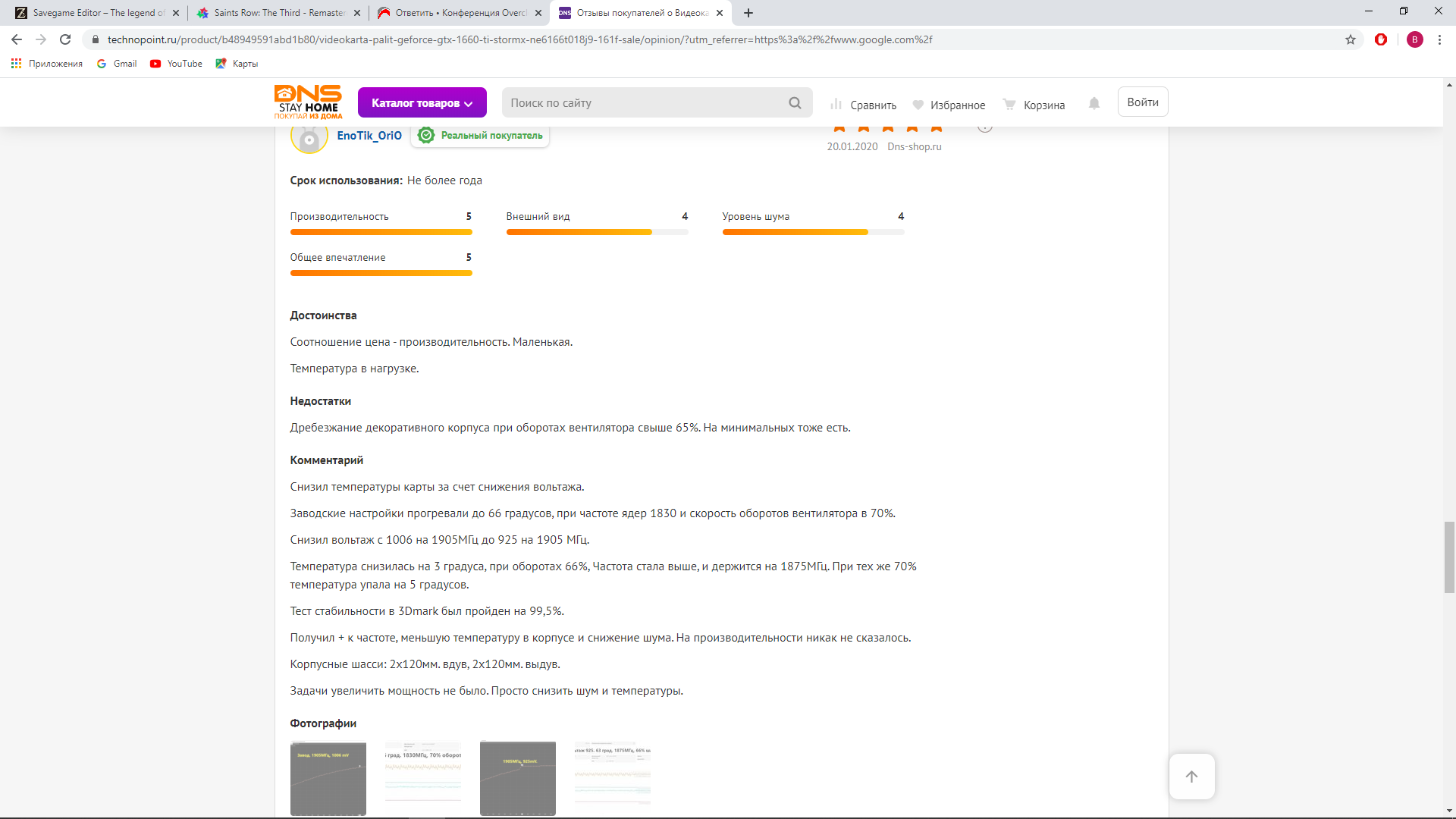
Task: Open Корзина shopping cart
Action: coord(1034,105)
